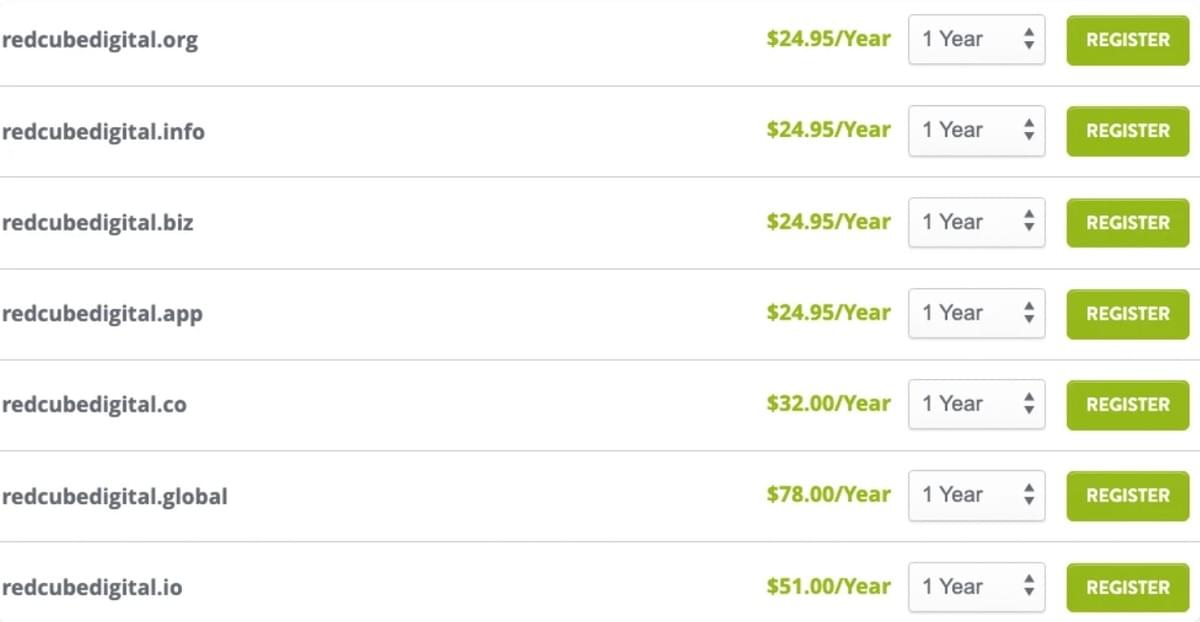Register the redcubedigital.biz domain
Viewport: 1200px width, 622px height.
coord(1127,223)
